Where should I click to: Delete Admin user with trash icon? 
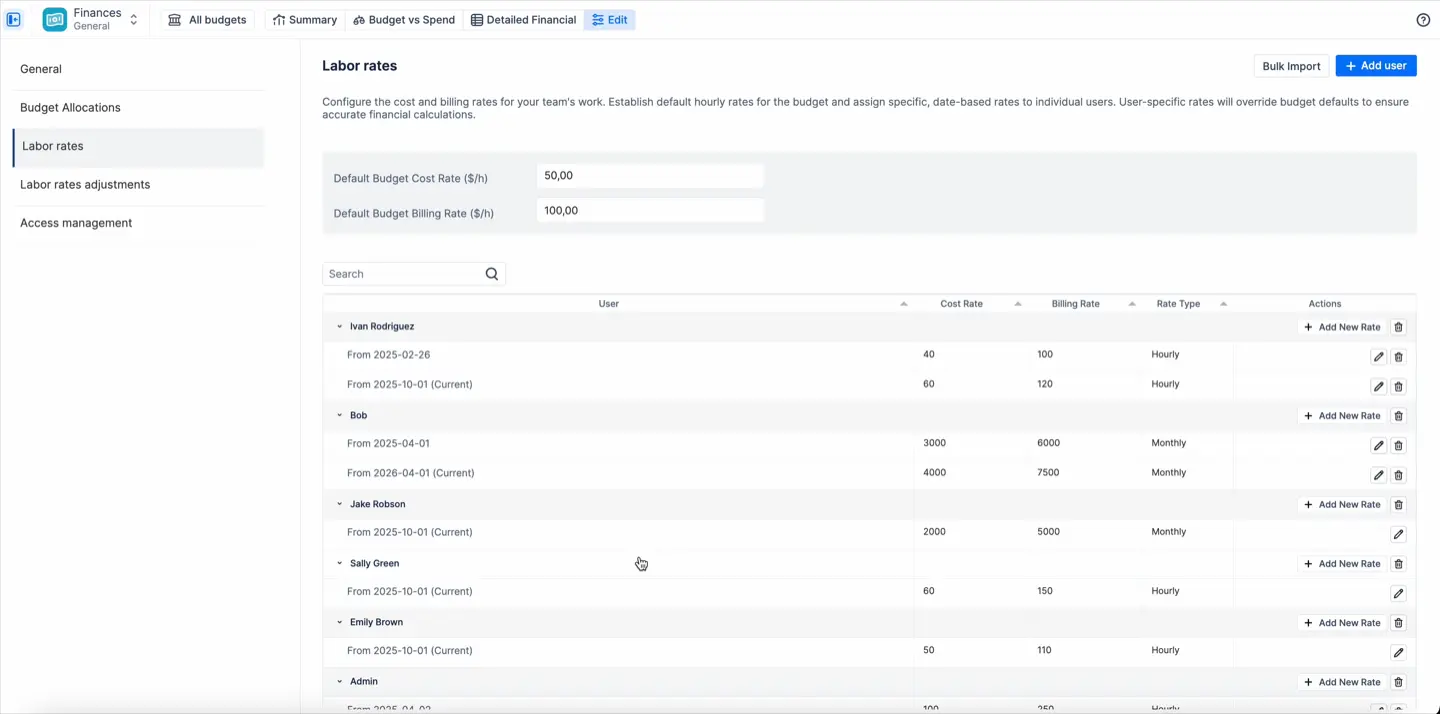[1399, 682]
